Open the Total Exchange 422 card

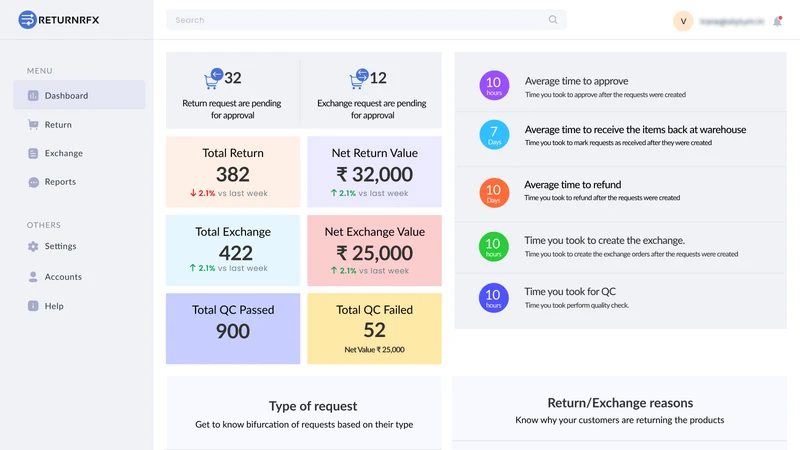coord(233,251)
